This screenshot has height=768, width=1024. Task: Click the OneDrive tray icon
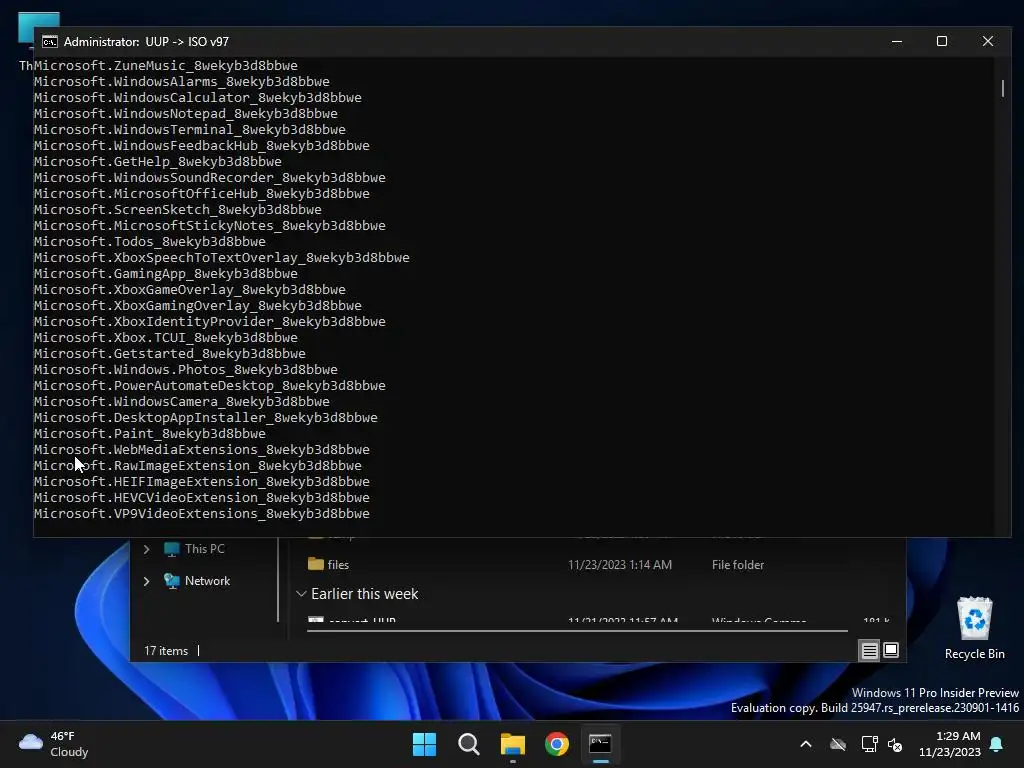[x=838, y=744]
